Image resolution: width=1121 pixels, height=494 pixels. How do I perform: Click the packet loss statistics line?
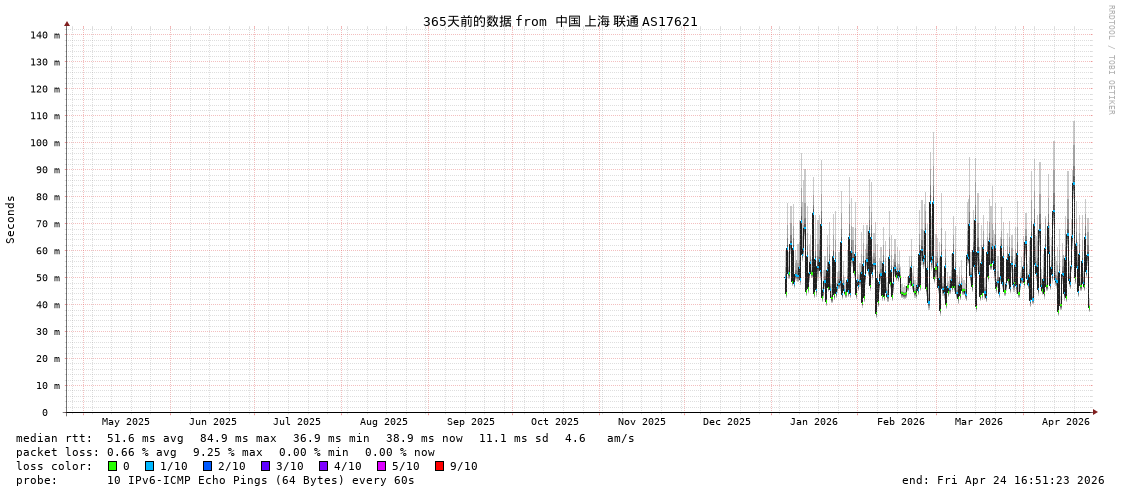coord(225,452)
